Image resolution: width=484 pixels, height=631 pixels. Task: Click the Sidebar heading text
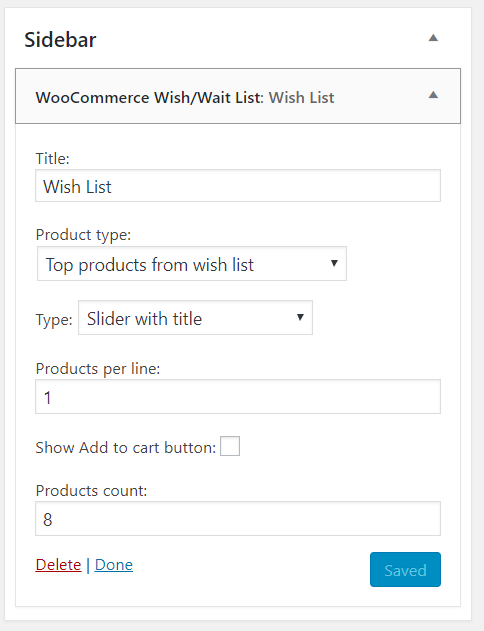(x=60, y=39)
